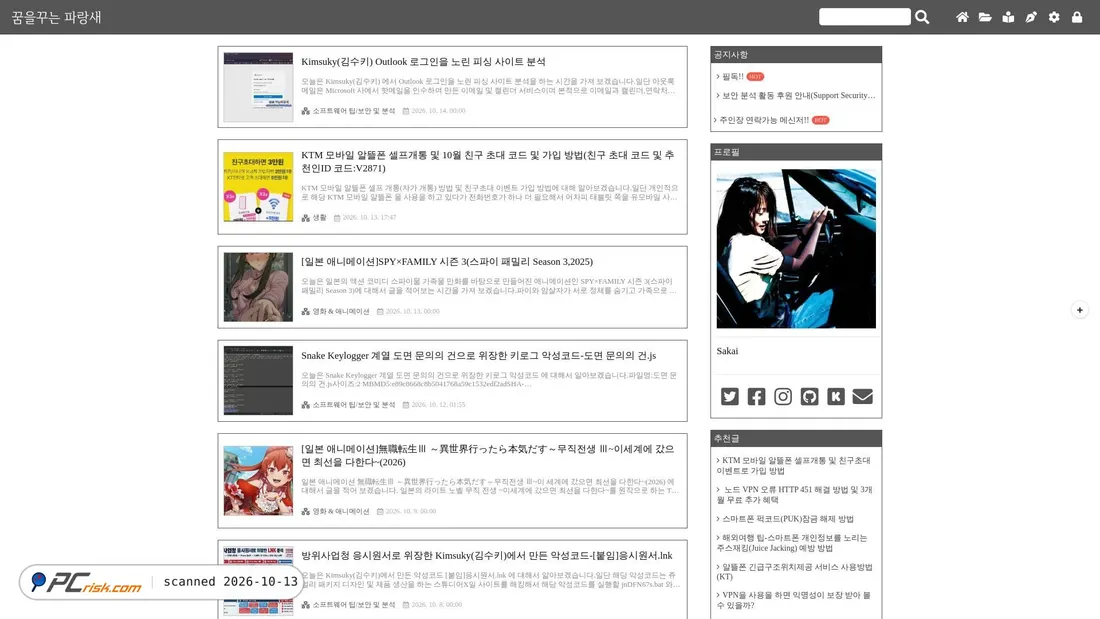Open the folder icon in top bar

pos(985,17)
